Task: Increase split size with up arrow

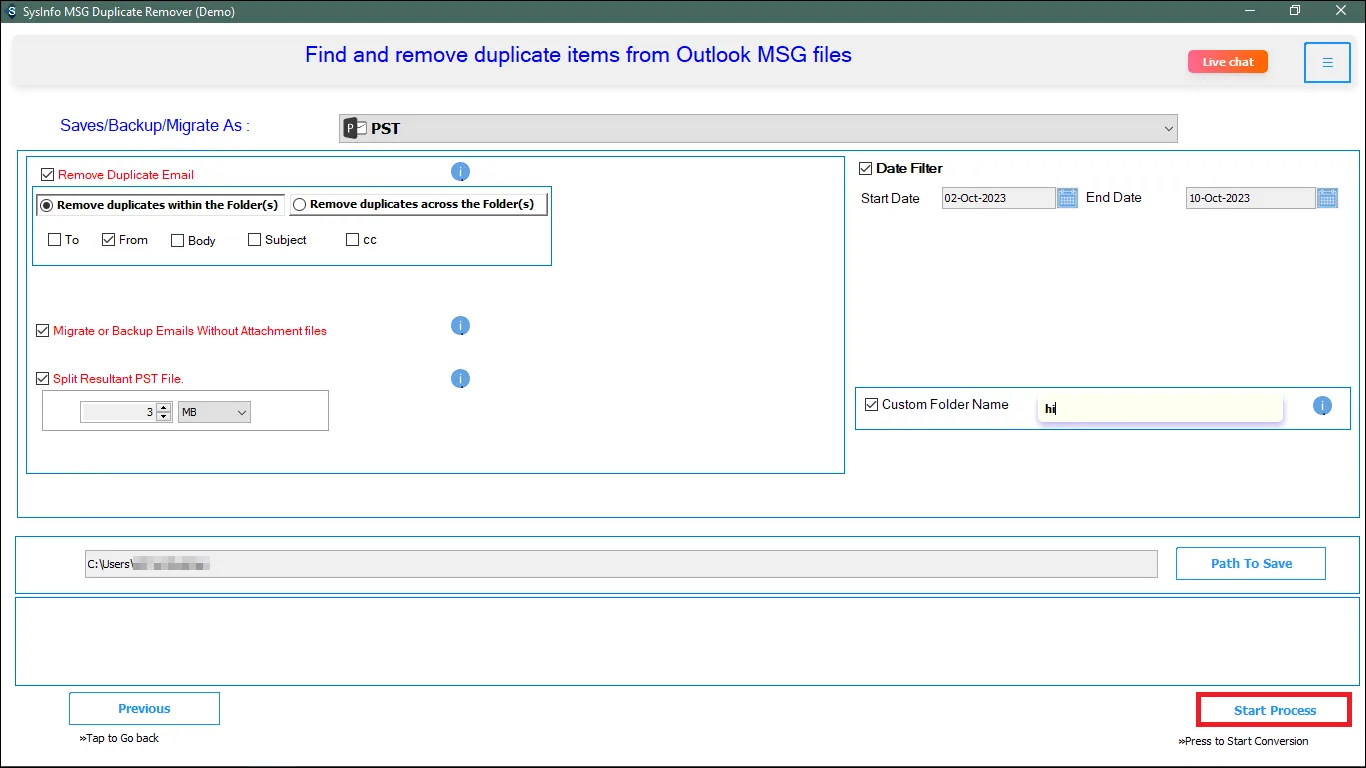Action: pos(164,408)
